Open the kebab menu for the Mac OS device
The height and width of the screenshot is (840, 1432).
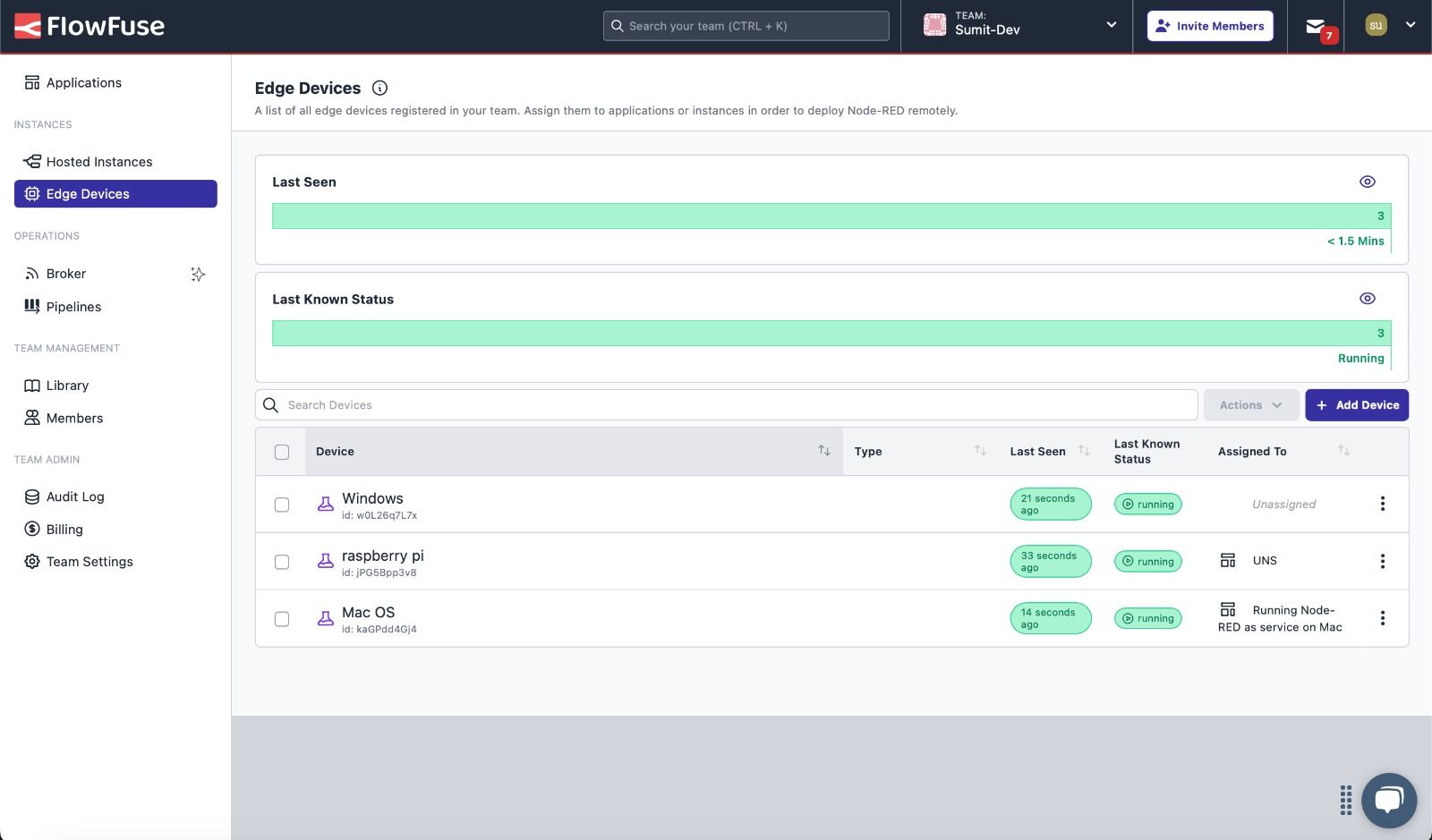point(1383,617)
